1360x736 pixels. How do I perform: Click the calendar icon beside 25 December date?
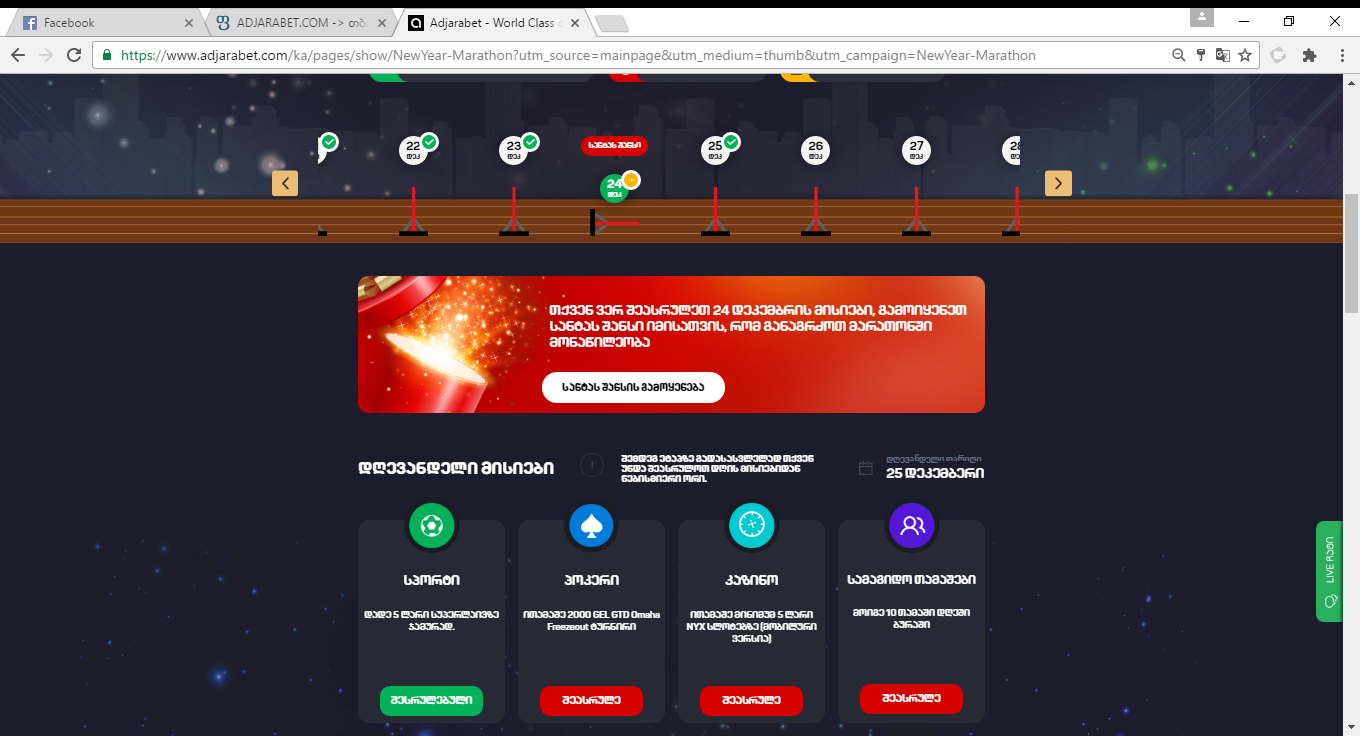(x=866, y=467)
